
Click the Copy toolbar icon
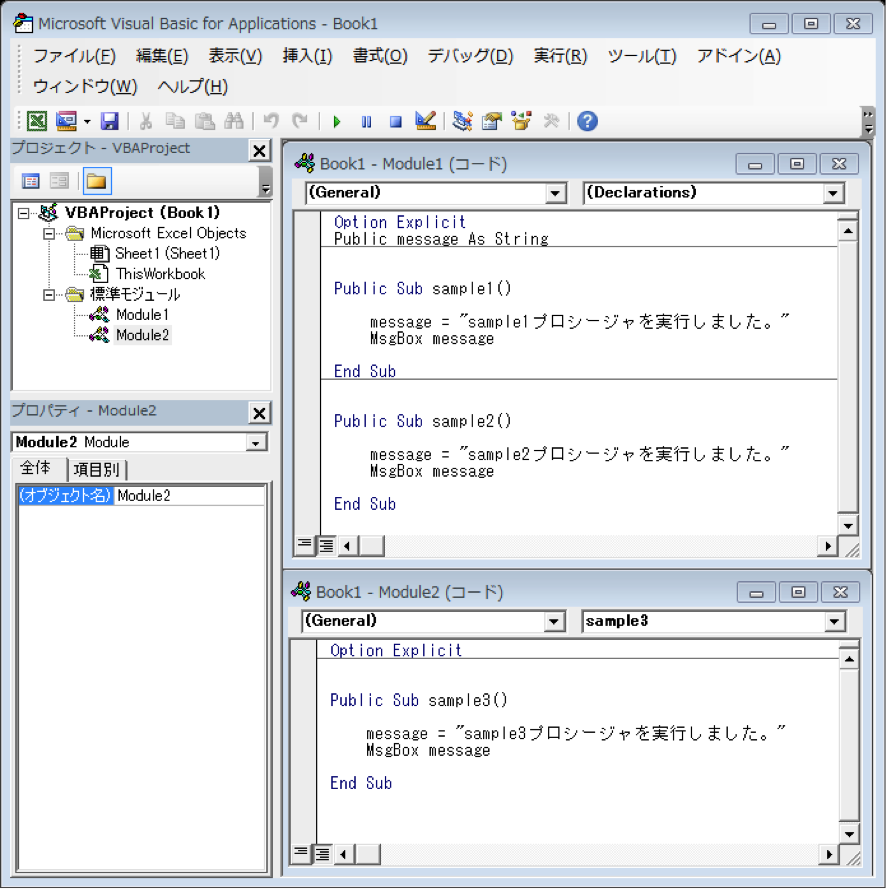tap(175, 121)
